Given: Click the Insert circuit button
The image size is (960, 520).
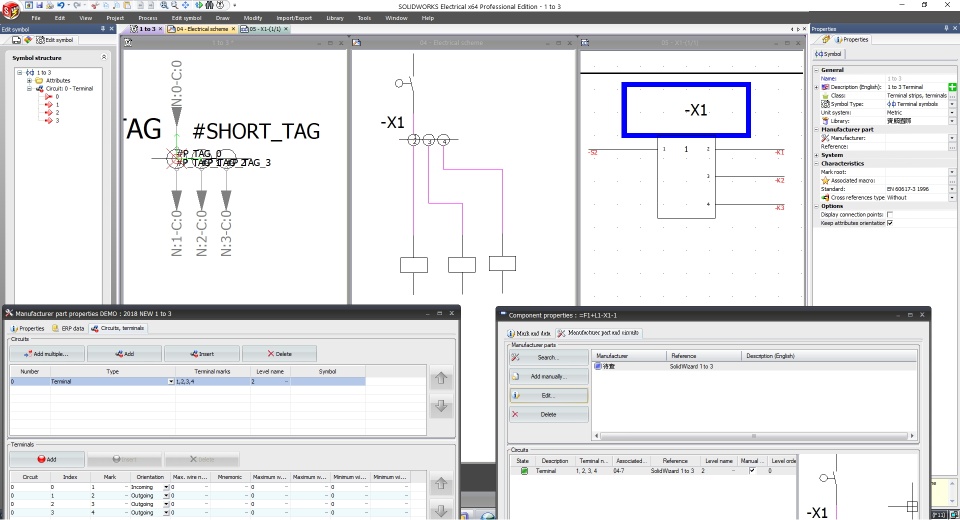Looking at the screenshot, I should click(x=201, y=354).
